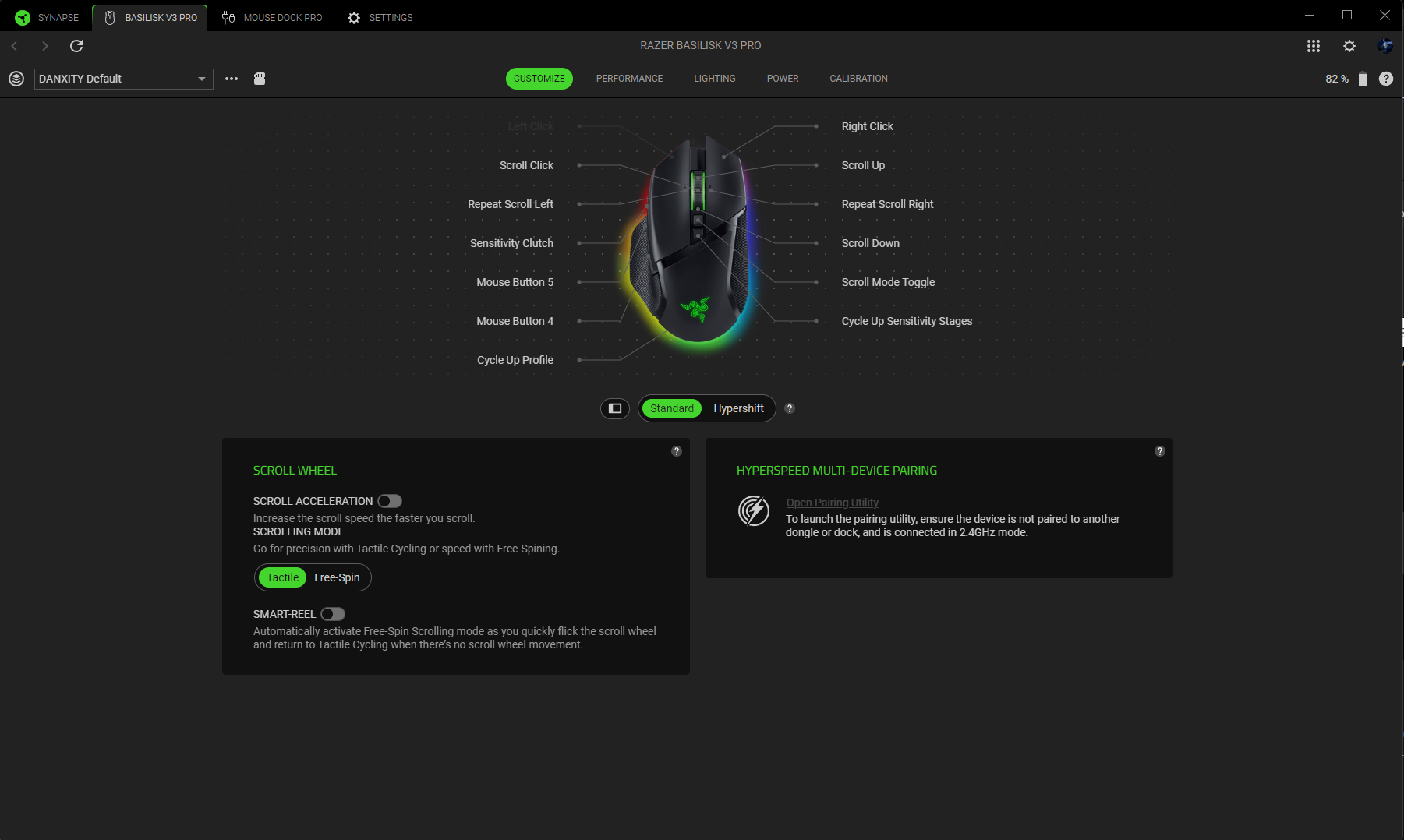This screenshot has height=840, width=1404.
Task: Open the top-right gear settings icon
Action: 1349,46
